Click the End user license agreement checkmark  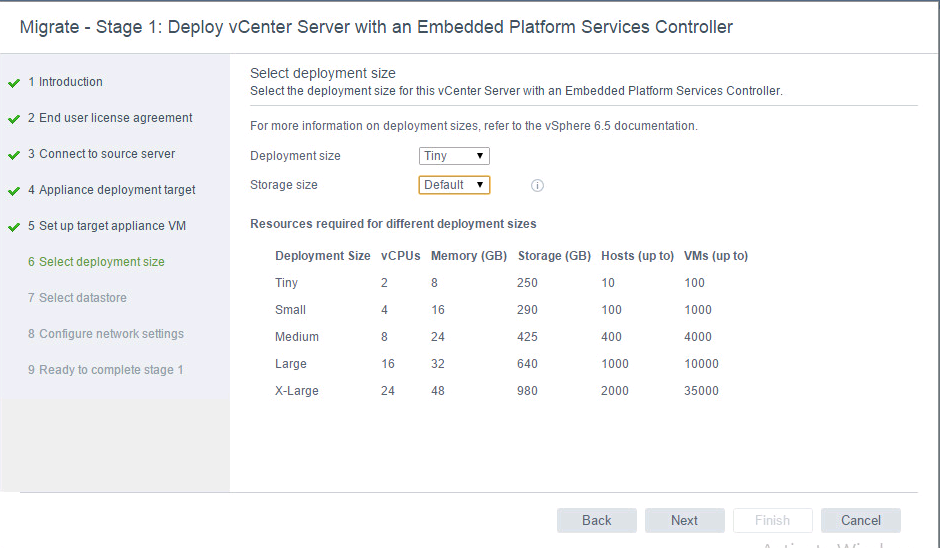[14, 119]
